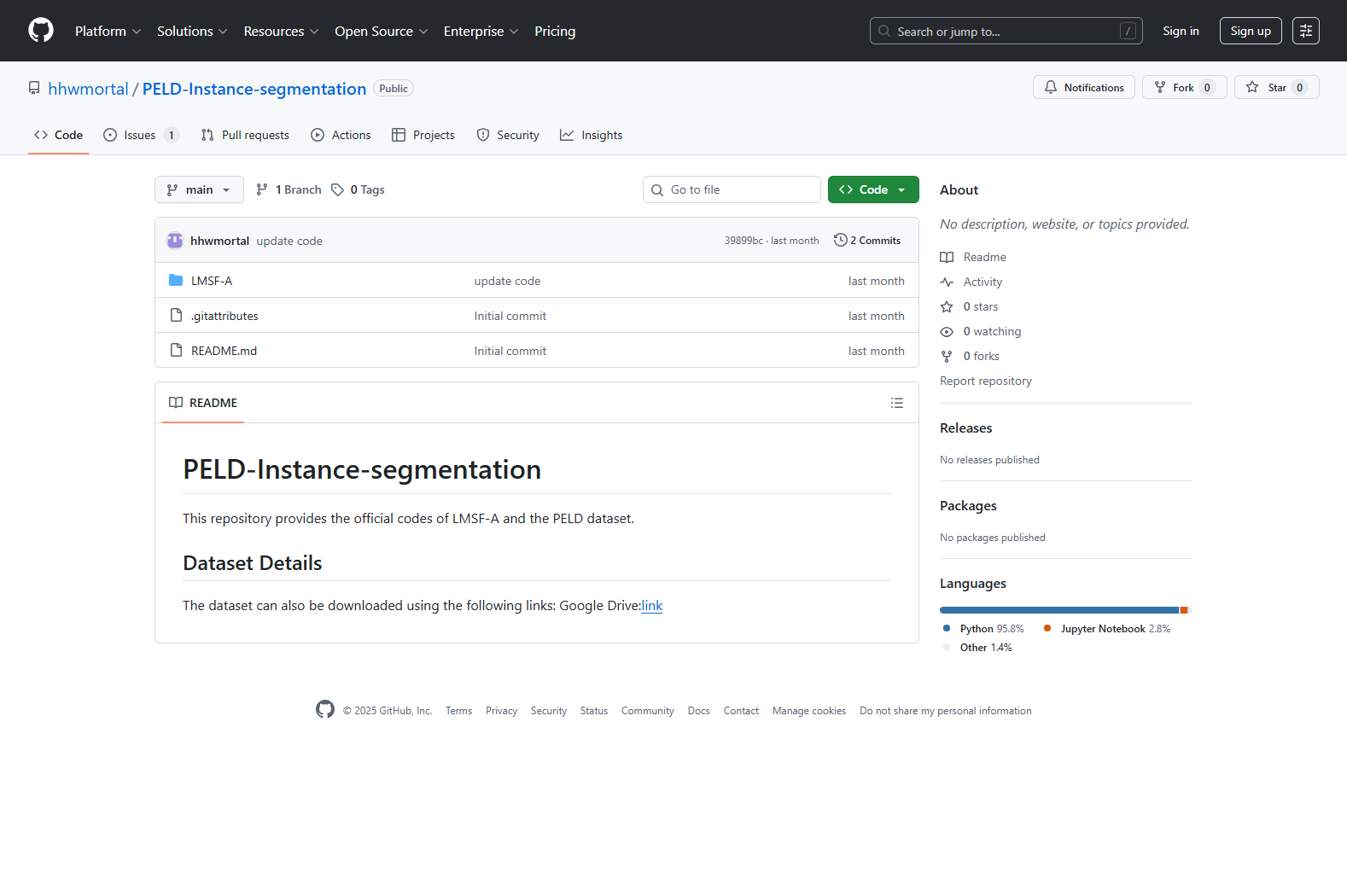Fork this repository
This screenshot has width=1347, height=896.
(x=1185, y=87)
